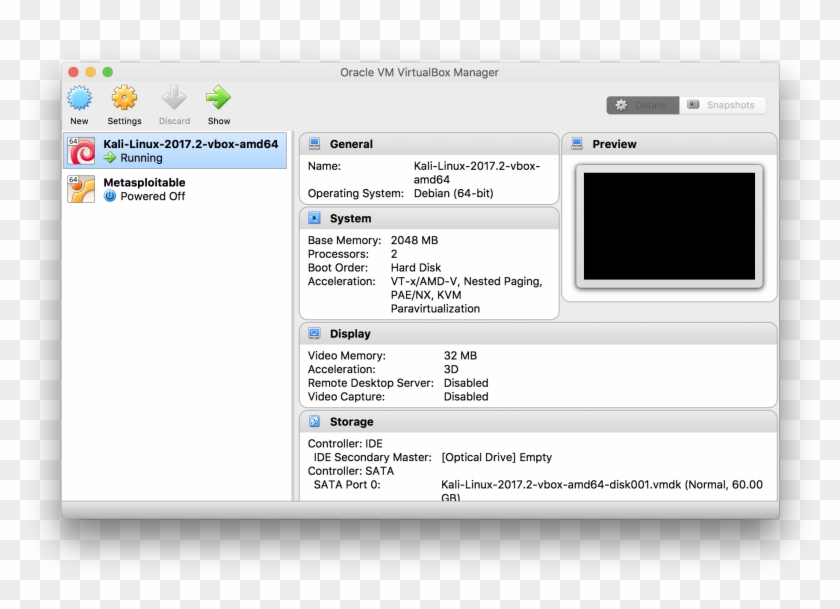Switch to the Details view
This screenshot has height=609, width=840.
pyautogui.click(x=643, y=105)
